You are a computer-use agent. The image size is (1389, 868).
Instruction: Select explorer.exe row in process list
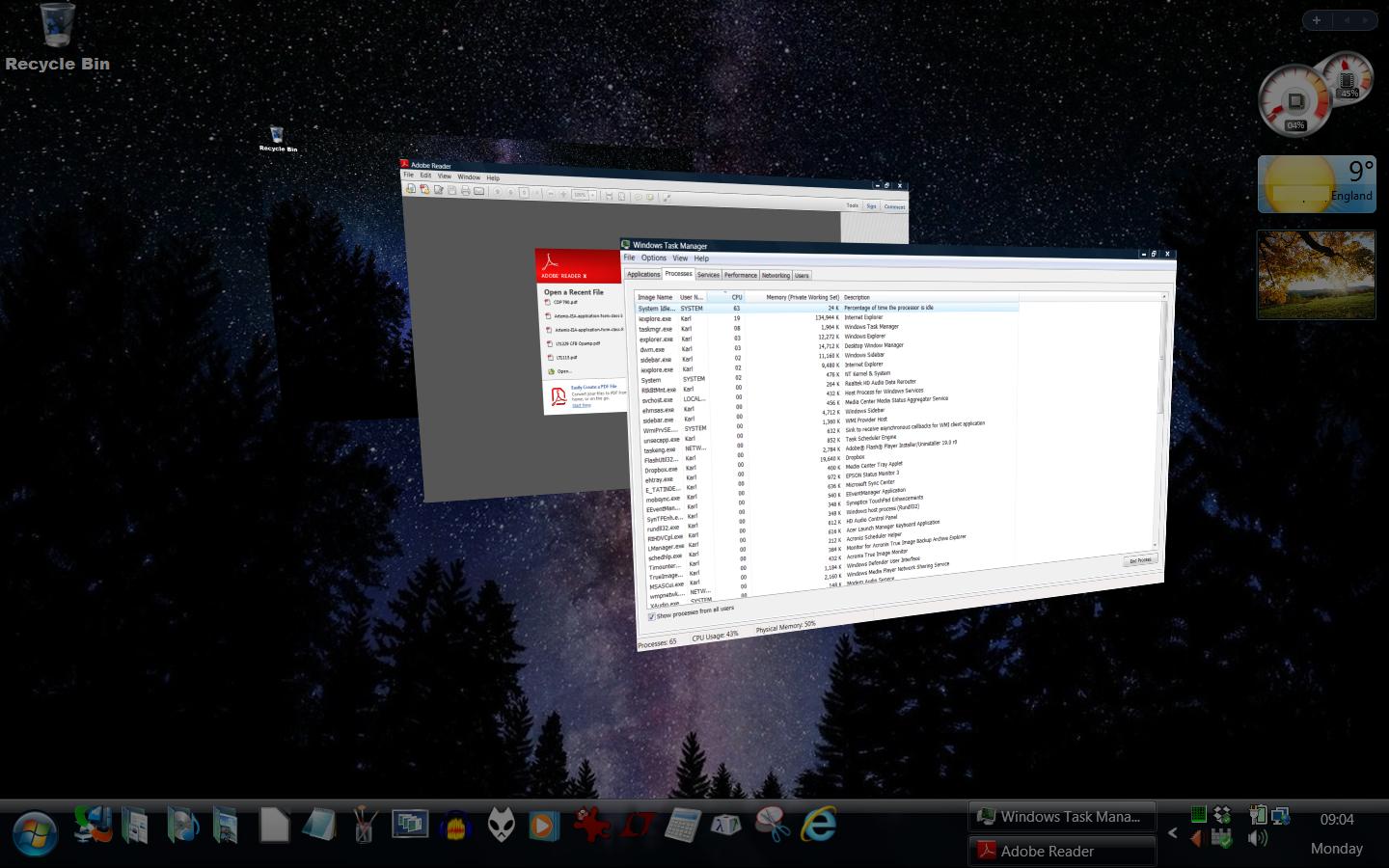coord(828,338)
